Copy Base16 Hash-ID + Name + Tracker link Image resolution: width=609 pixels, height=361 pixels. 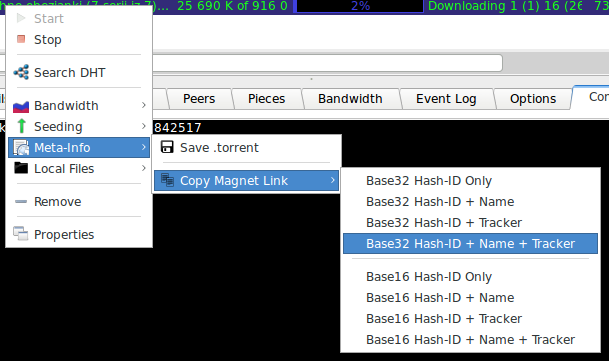click(470, 340)
